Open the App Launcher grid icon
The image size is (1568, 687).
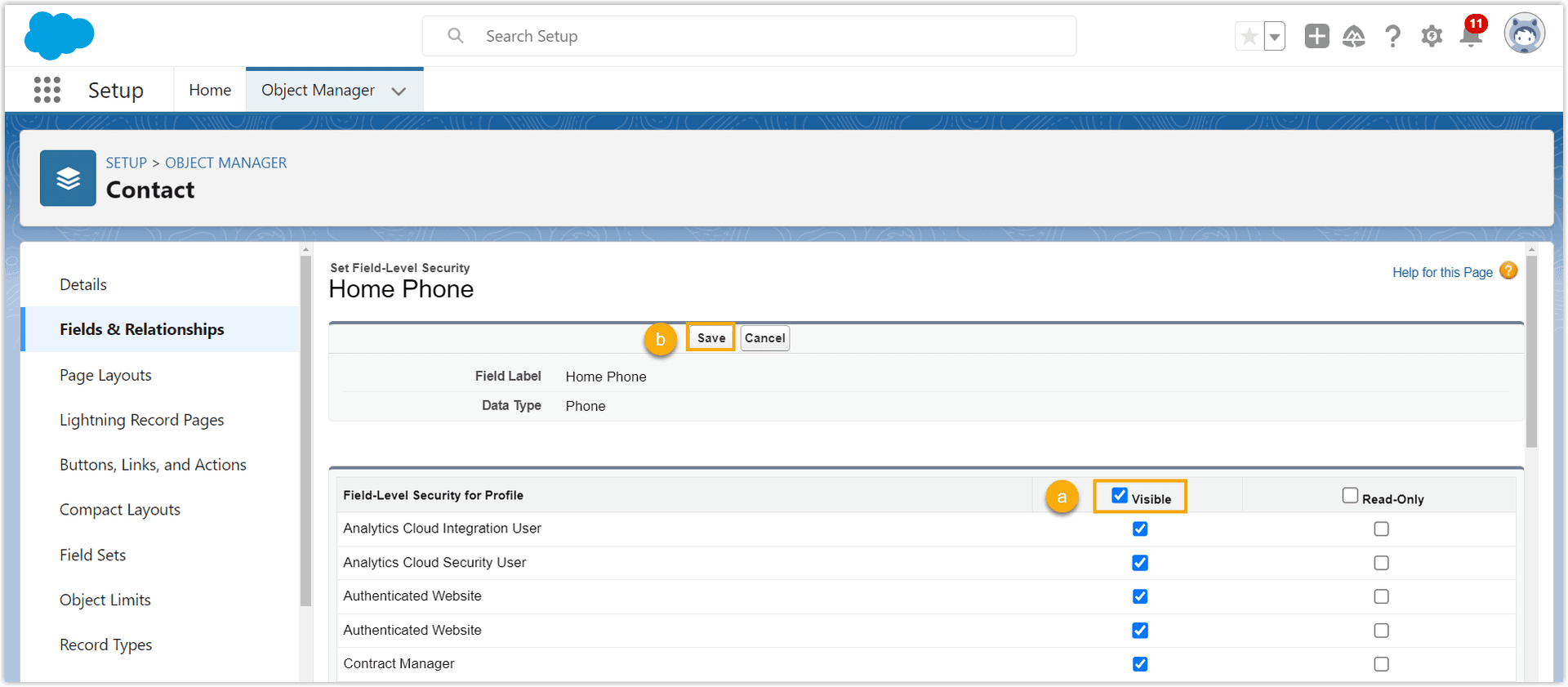(x=47, y=90)
